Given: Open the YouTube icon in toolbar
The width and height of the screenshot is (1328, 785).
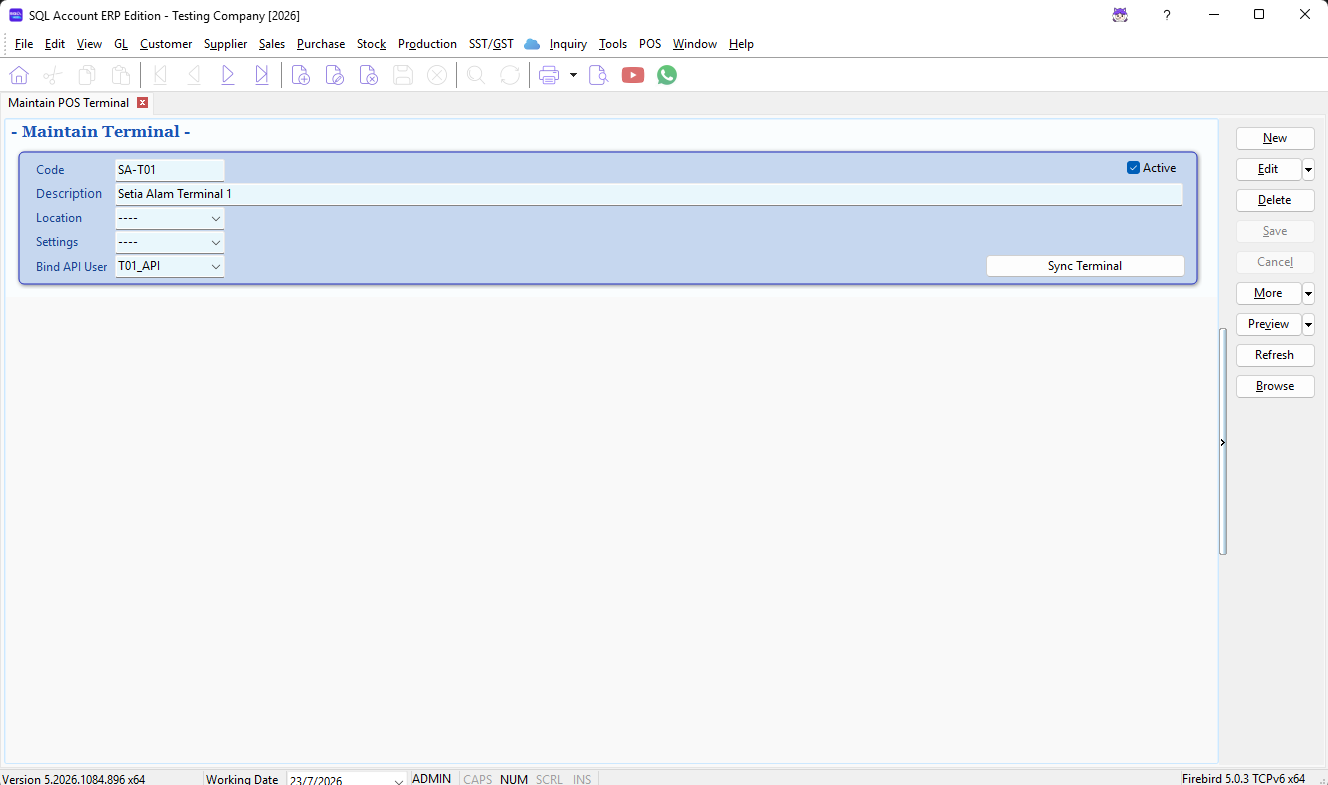Looking at the screenshot, I should click(x=633, y=75).
